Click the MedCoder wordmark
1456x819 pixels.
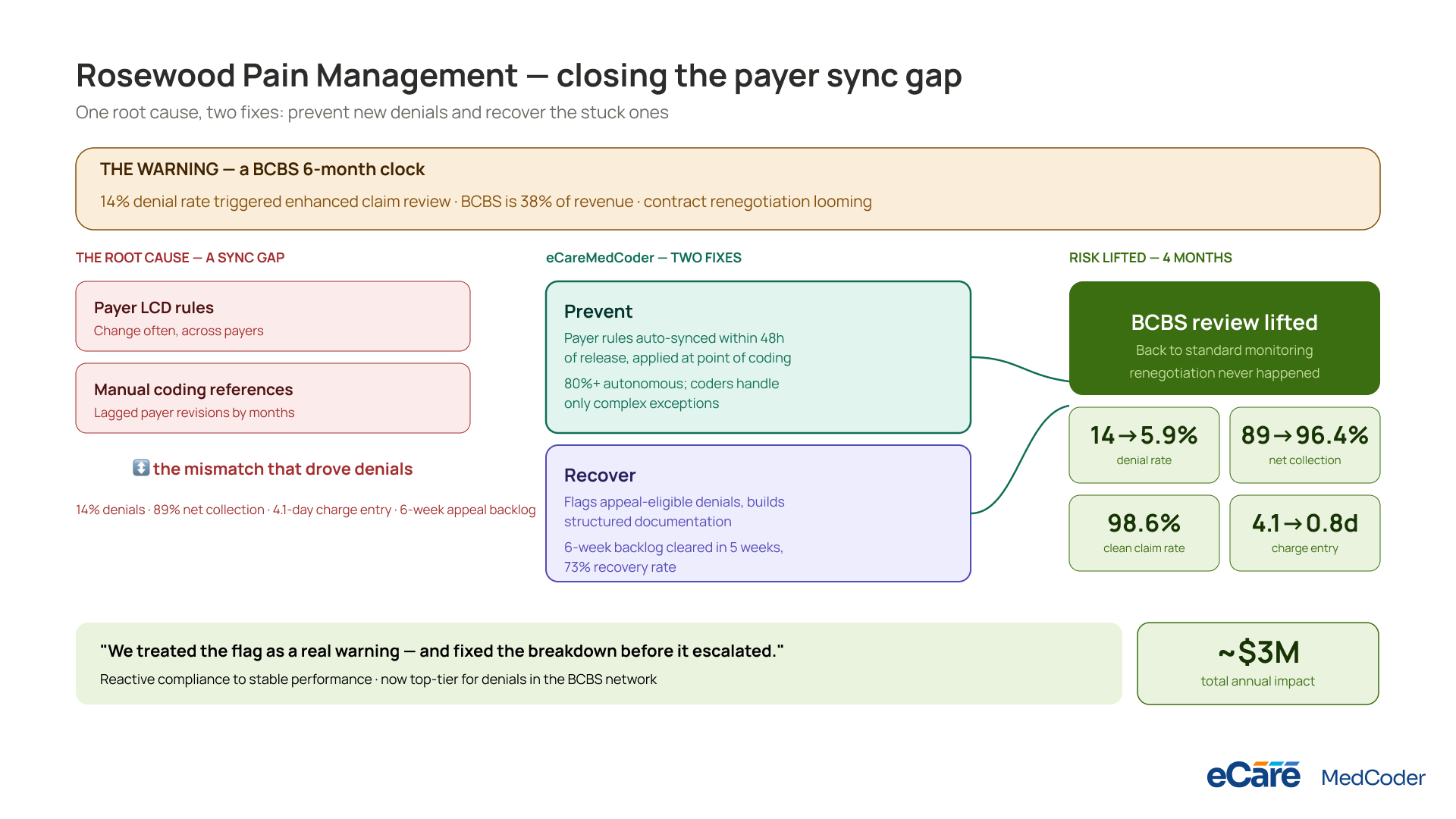(1373, 777)
